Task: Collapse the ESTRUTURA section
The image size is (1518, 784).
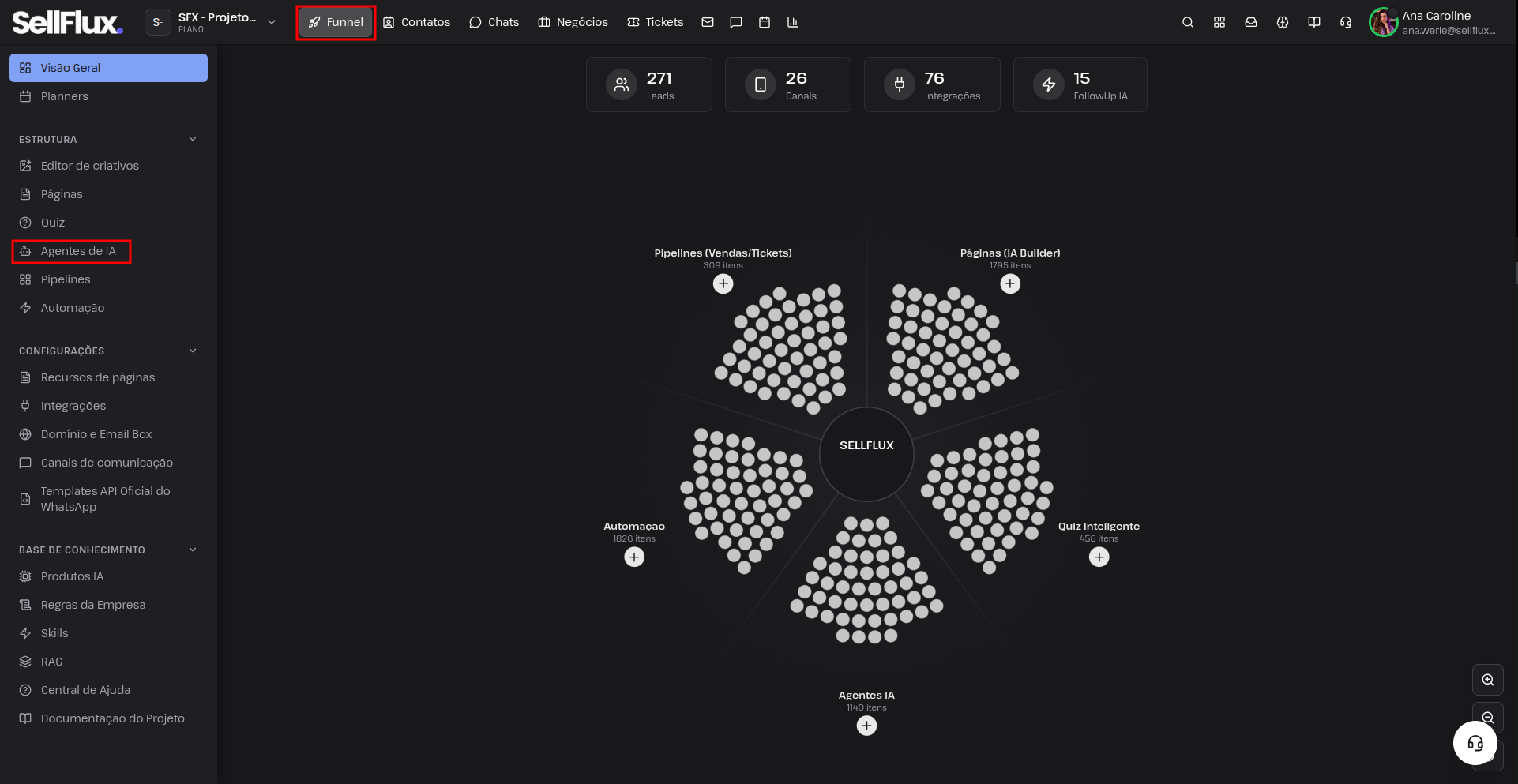Action: pos(193,139)
